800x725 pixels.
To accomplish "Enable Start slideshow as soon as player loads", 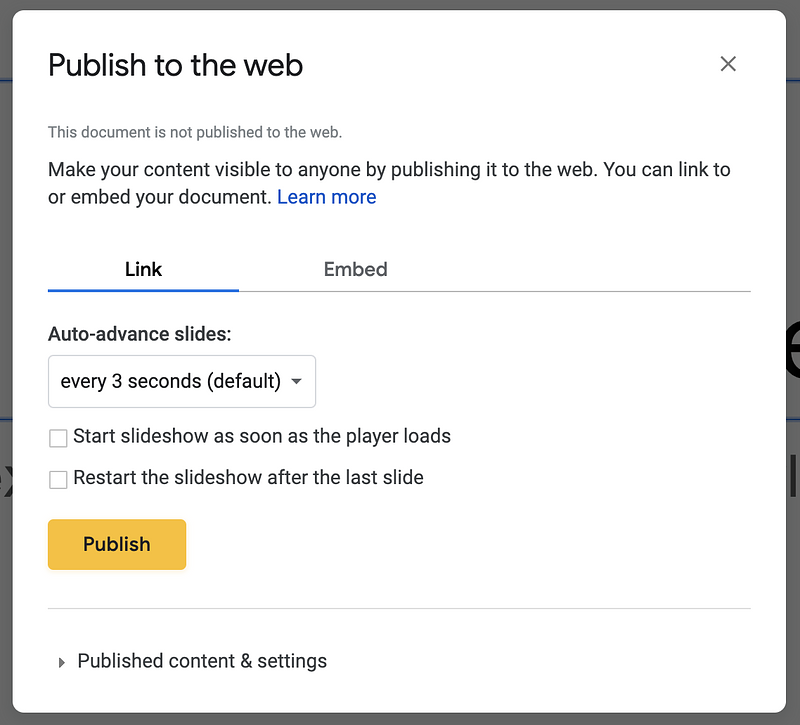I will [x=58, y=438].
